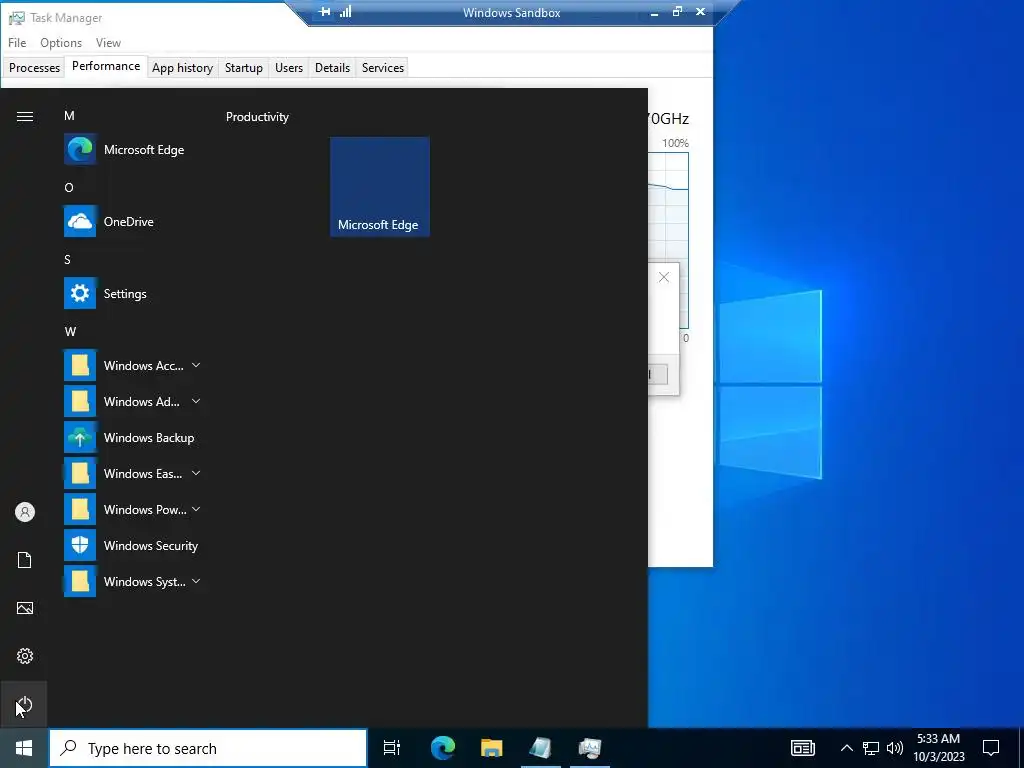Expand the Windows Accessories chevron
1024x768 pixels.
[196, 365]
